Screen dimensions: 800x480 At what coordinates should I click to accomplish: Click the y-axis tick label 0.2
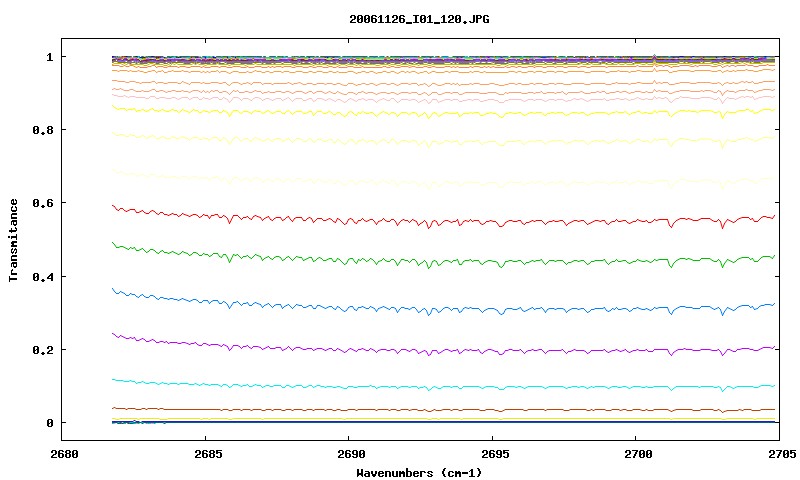[x=43, y=349]
